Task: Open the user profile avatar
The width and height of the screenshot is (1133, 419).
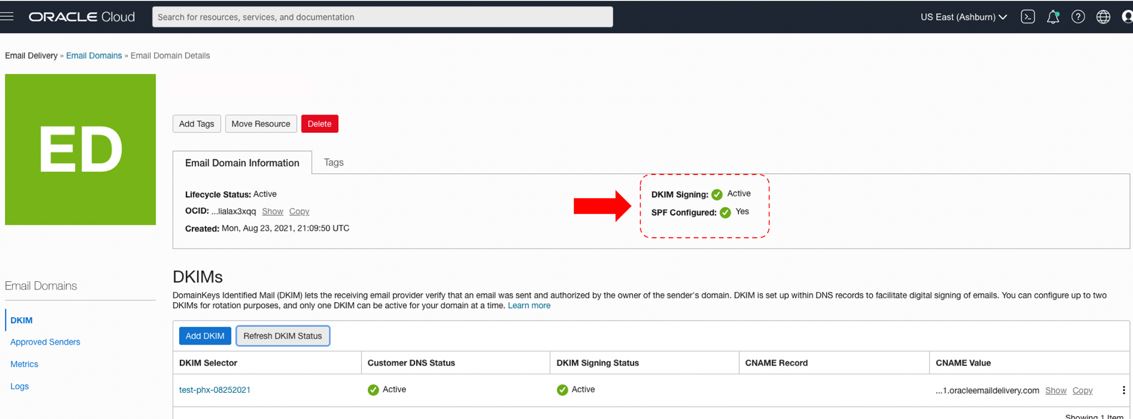Action: coord(1127,17)
